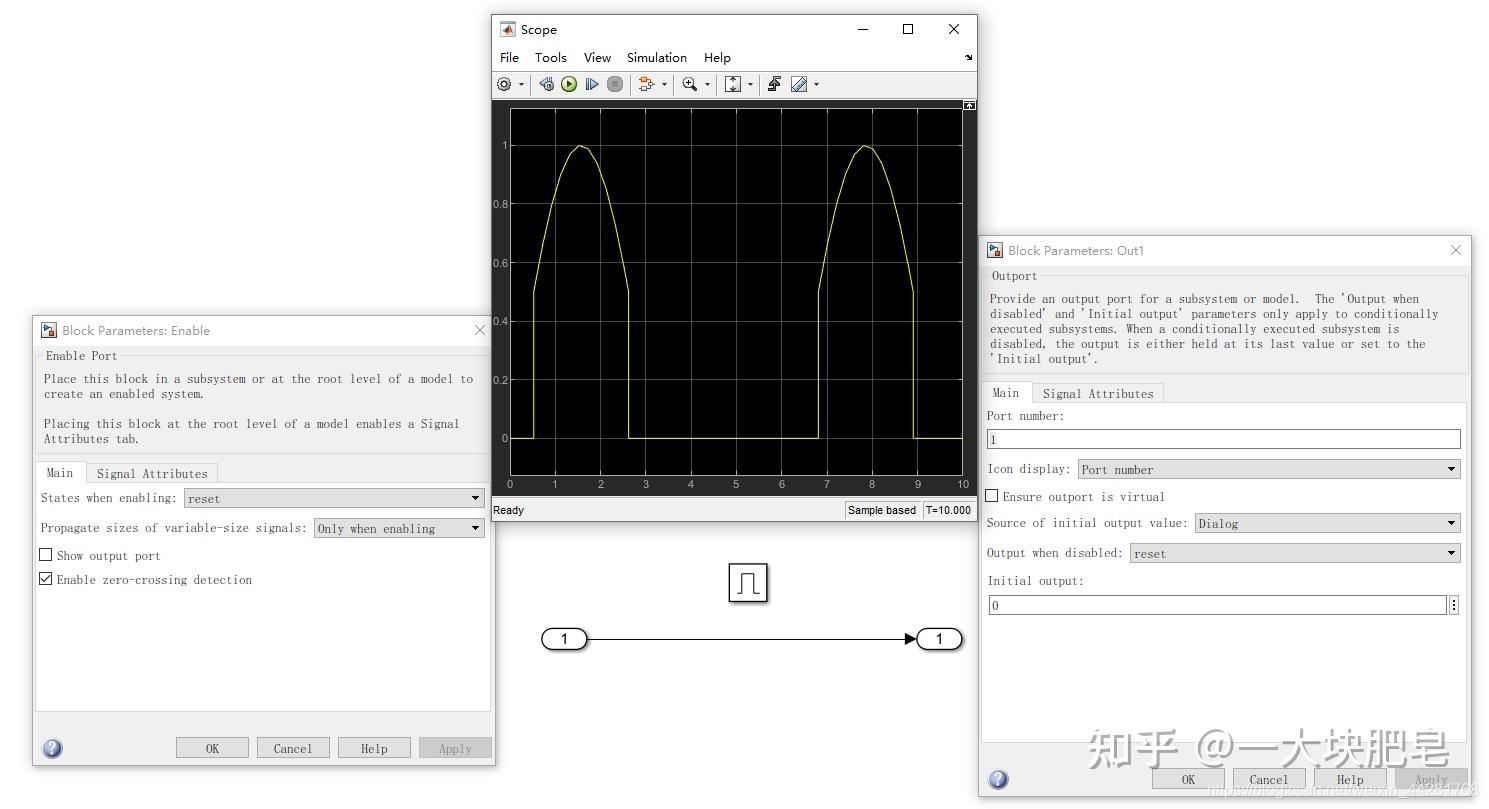Open Scope configuration properties gear icon
Image resolution: width=1489 pixels, height=809 pixels.
point(504,84)
